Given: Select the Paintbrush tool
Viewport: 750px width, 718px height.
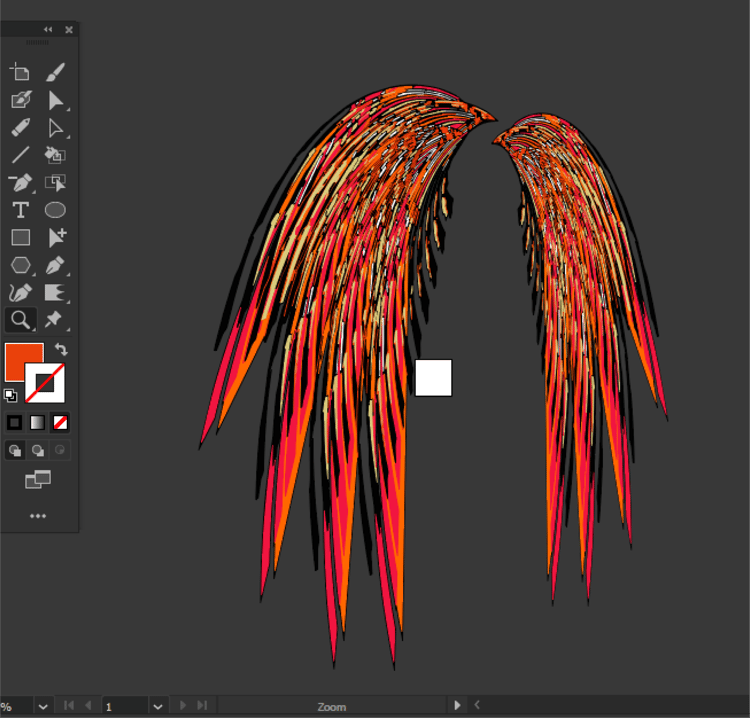Looking at the screenshot, I should 55,72.
